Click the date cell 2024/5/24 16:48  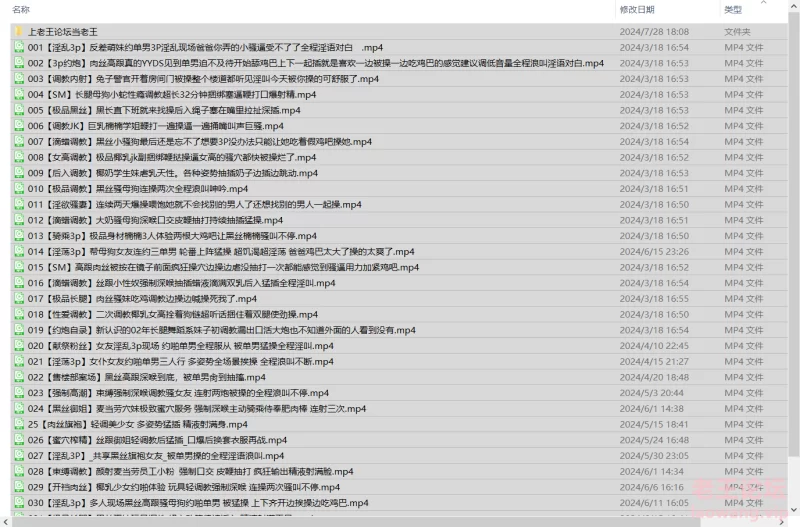coord(654,440)
